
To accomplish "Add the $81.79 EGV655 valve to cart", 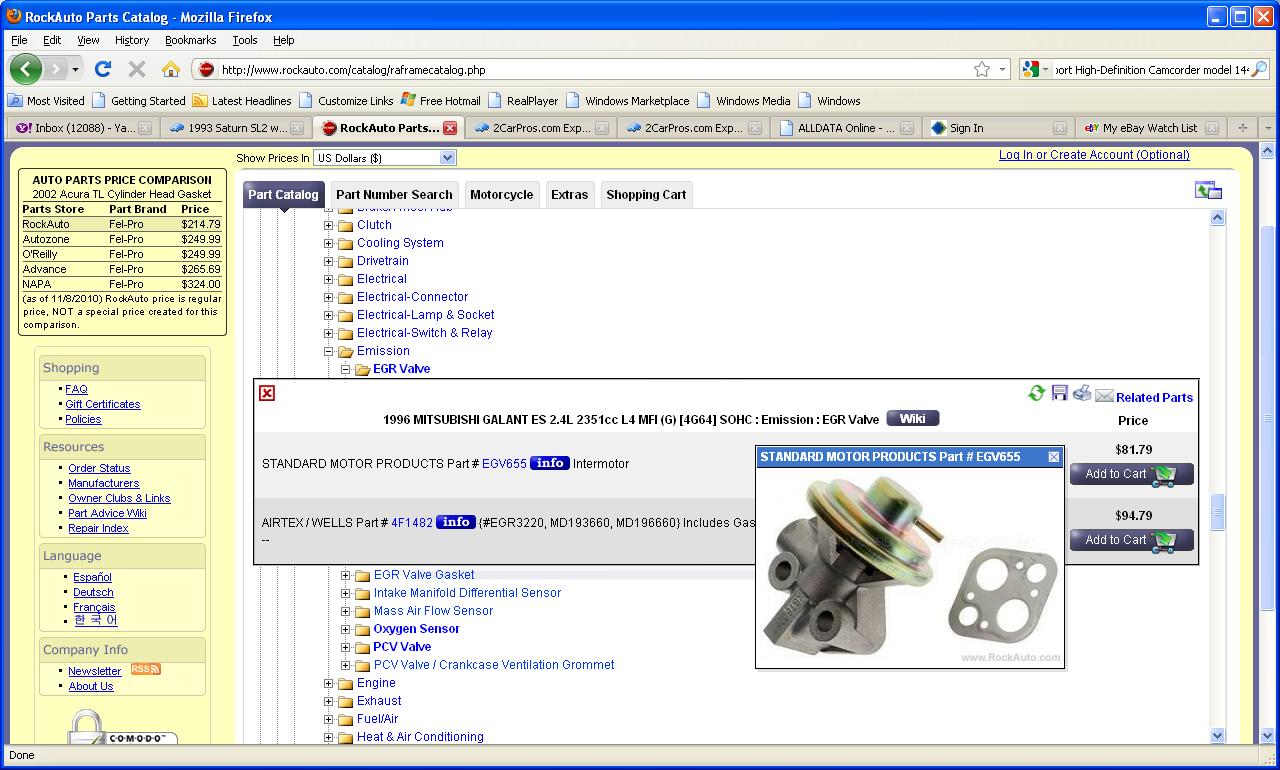I will point(1132,474).
